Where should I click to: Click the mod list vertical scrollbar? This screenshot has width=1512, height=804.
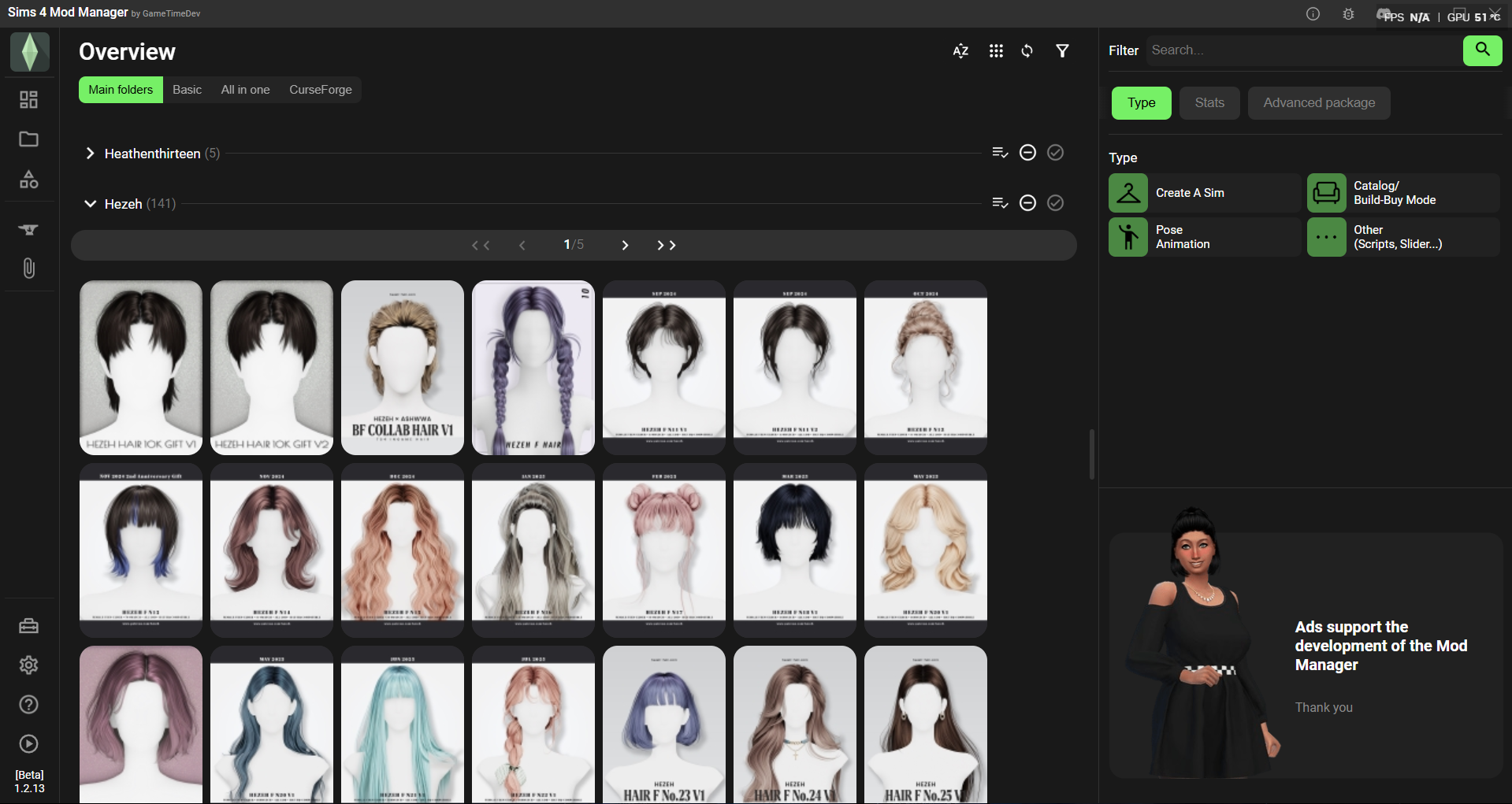(1092, 454)
